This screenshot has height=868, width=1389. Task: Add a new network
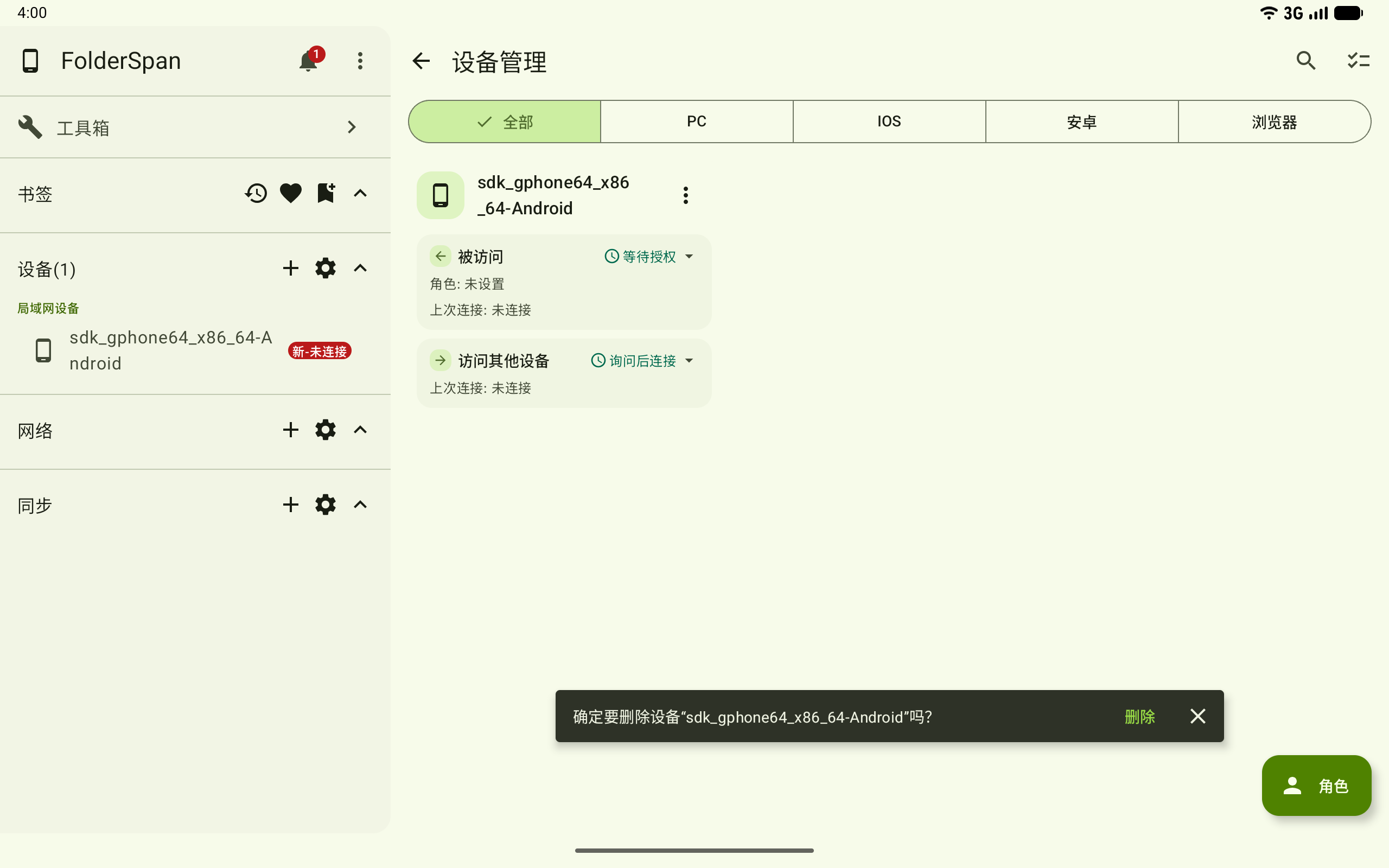click(x=290, y=430)
